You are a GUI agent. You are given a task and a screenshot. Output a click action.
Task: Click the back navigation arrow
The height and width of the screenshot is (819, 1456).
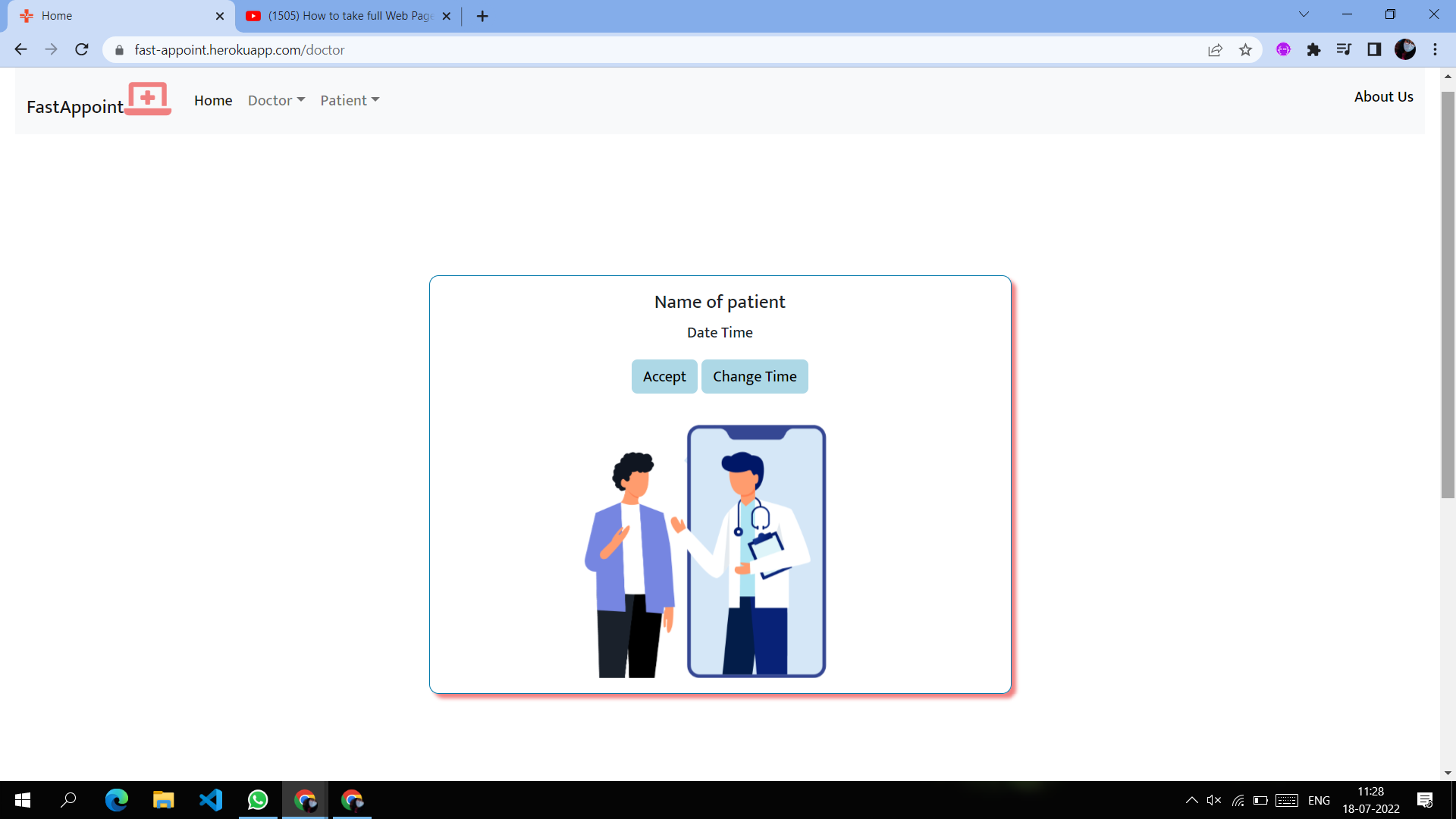coord(20,49)
